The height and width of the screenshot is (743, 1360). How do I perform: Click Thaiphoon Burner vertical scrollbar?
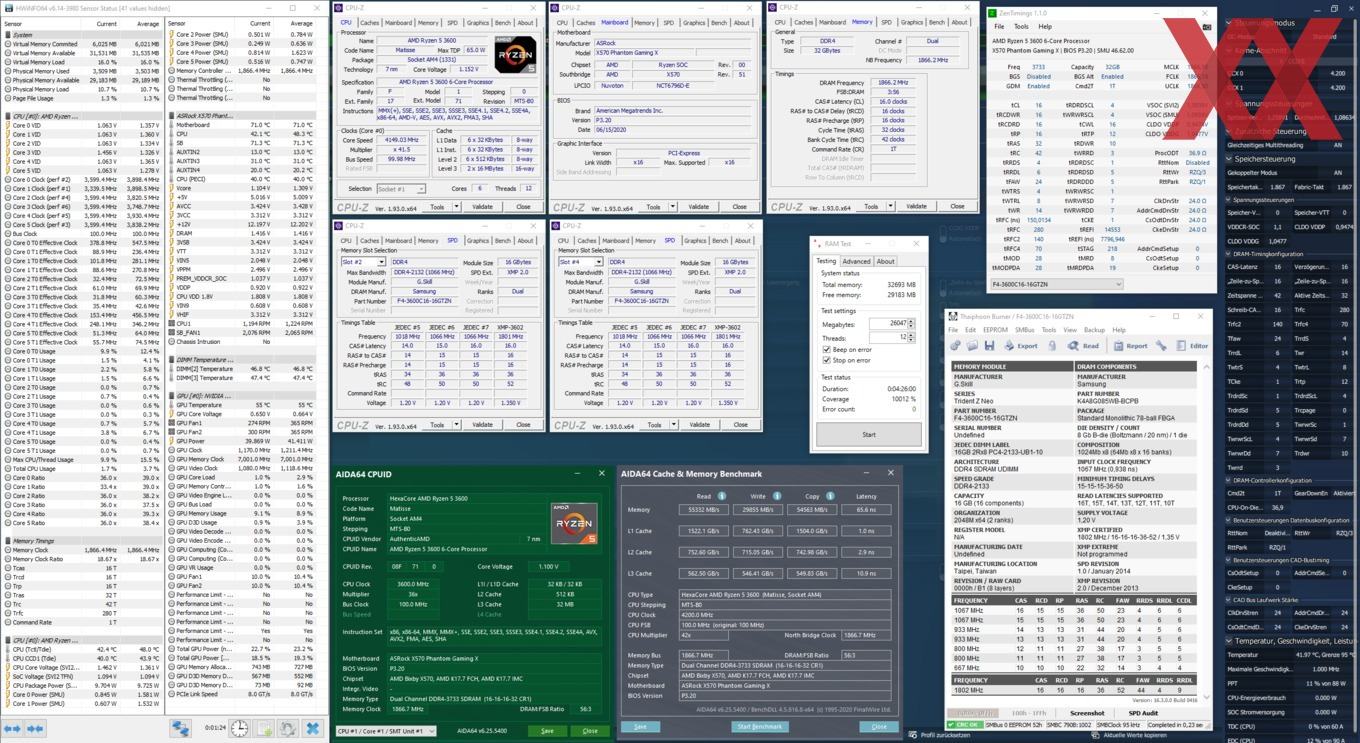coord(1206,530)
